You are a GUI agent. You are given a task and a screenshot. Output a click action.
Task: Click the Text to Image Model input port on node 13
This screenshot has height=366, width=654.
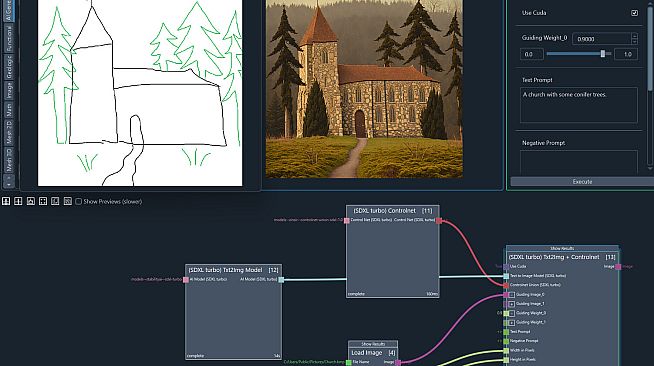506,276
